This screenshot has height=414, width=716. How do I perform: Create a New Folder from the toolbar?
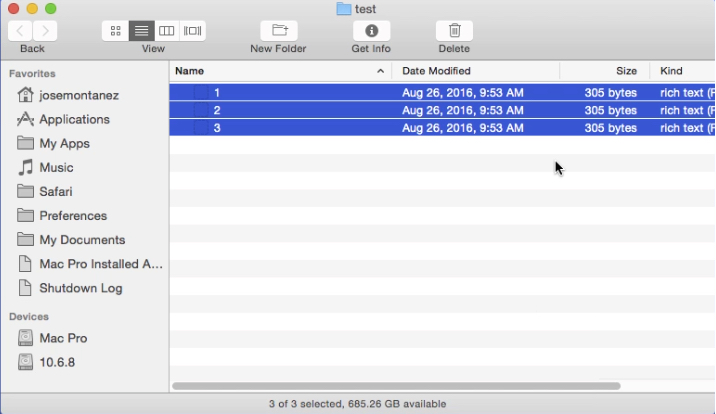coord(279,31)
